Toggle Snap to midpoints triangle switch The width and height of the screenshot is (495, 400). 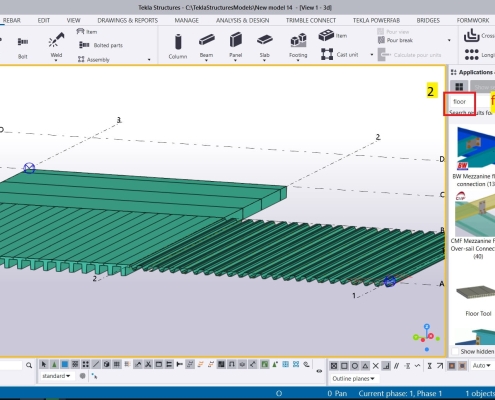(365, 366)
